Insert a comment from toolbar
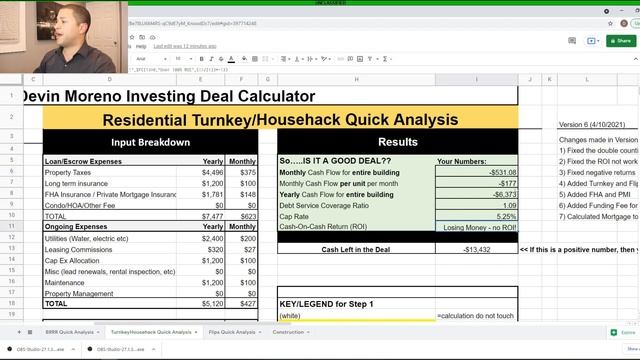 point(350,59)
